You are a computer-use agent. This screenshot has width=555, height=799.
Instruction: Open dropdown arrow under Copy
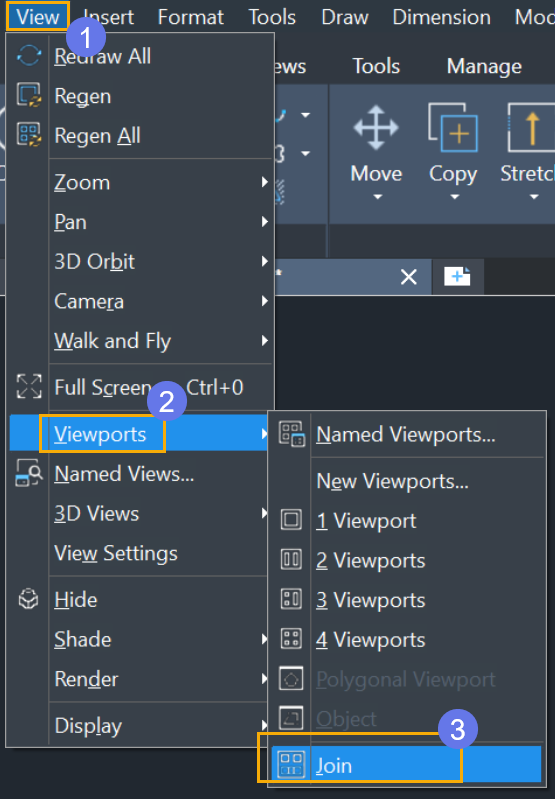455,197
